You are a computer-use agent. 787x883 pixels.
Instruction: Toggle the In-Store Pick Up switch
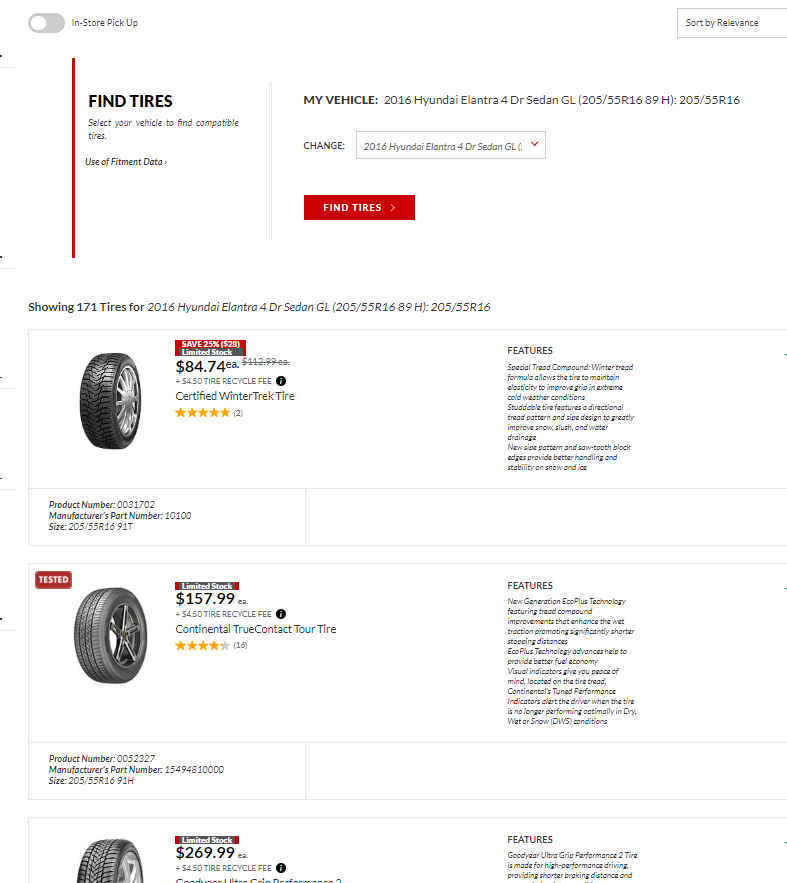click(x=46, y=23)
